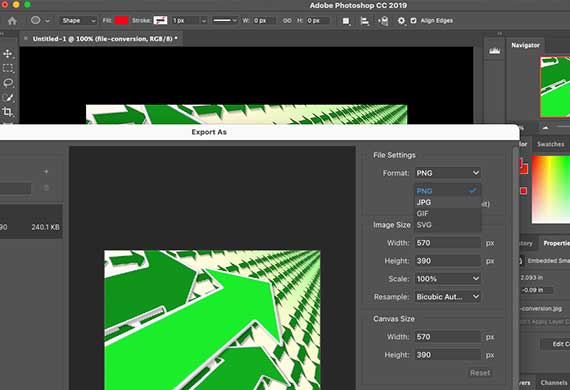Screen dimensions: 570x390
Task: Select the Rectangular Marquee tool
Action: coord(8,68)
